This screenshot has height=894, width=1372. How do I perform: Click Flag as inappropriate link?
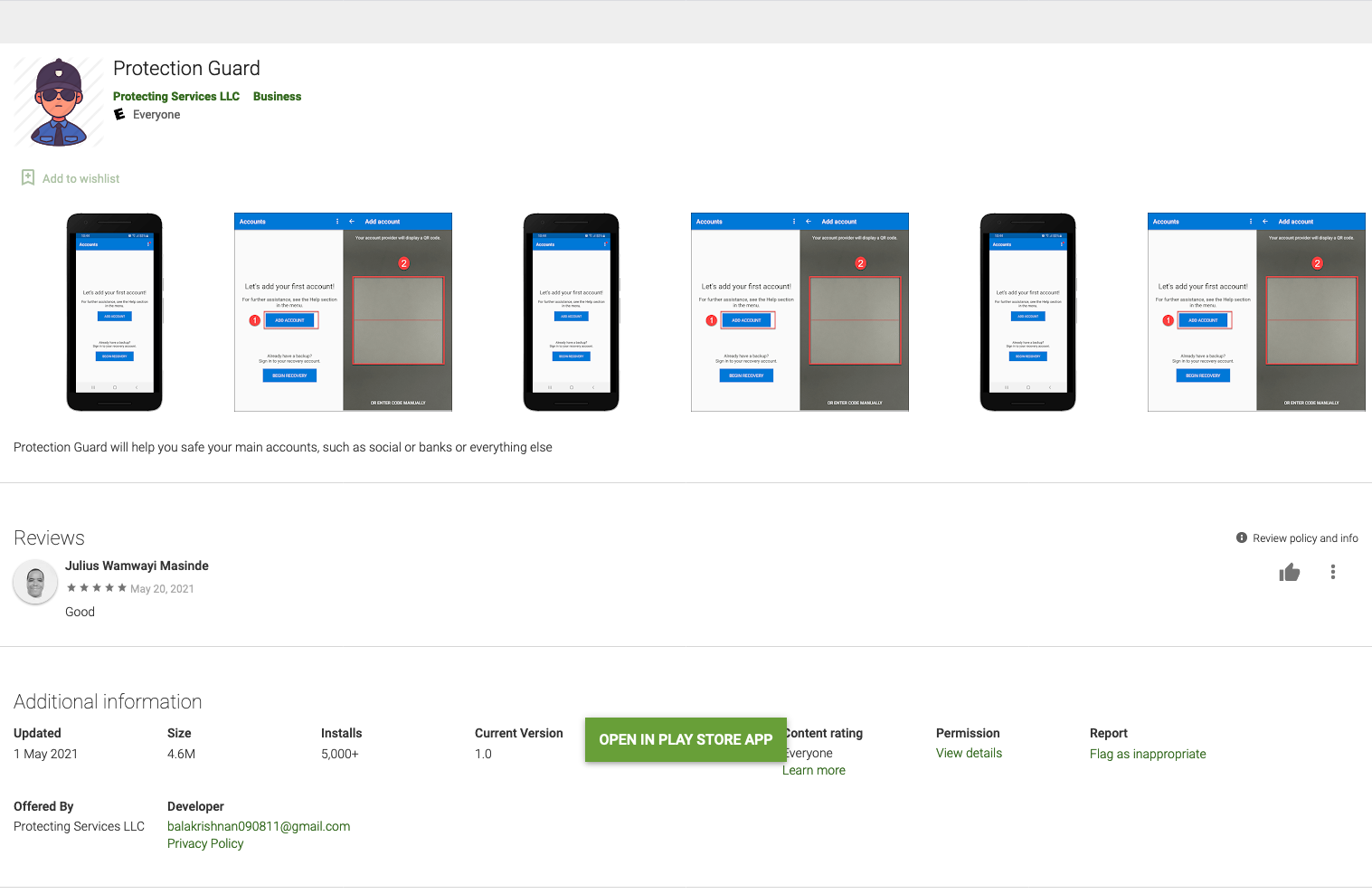1147,754
